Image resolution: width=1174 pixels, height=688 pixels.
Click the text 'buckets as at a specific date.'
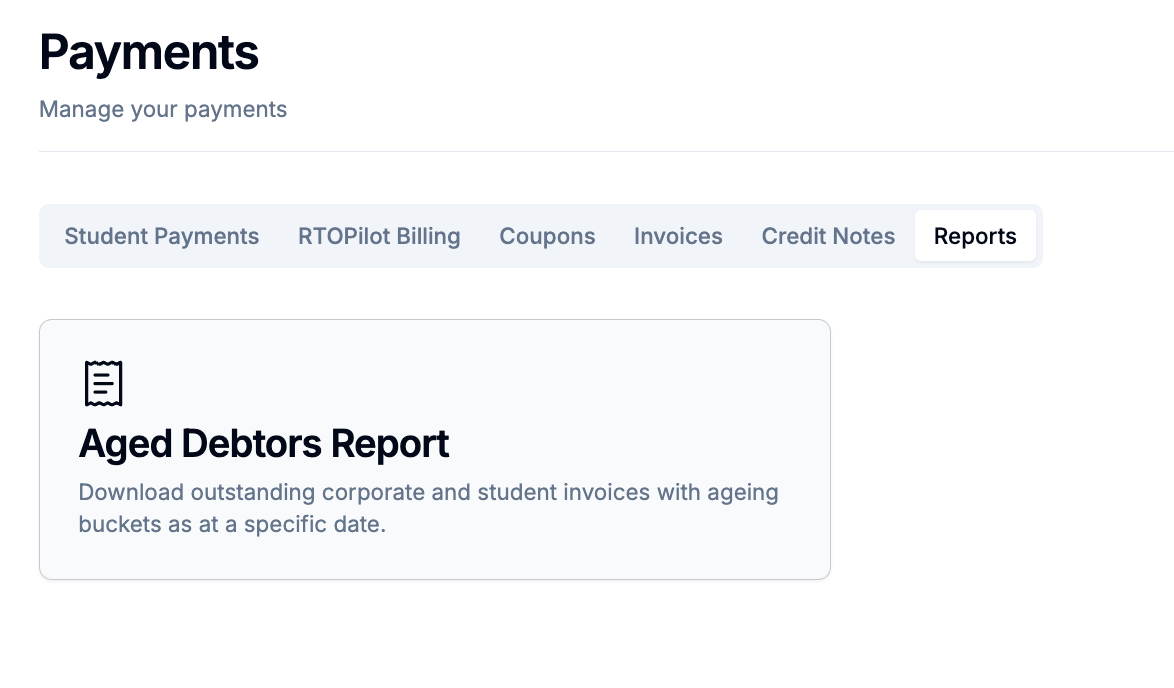[232, 524]
